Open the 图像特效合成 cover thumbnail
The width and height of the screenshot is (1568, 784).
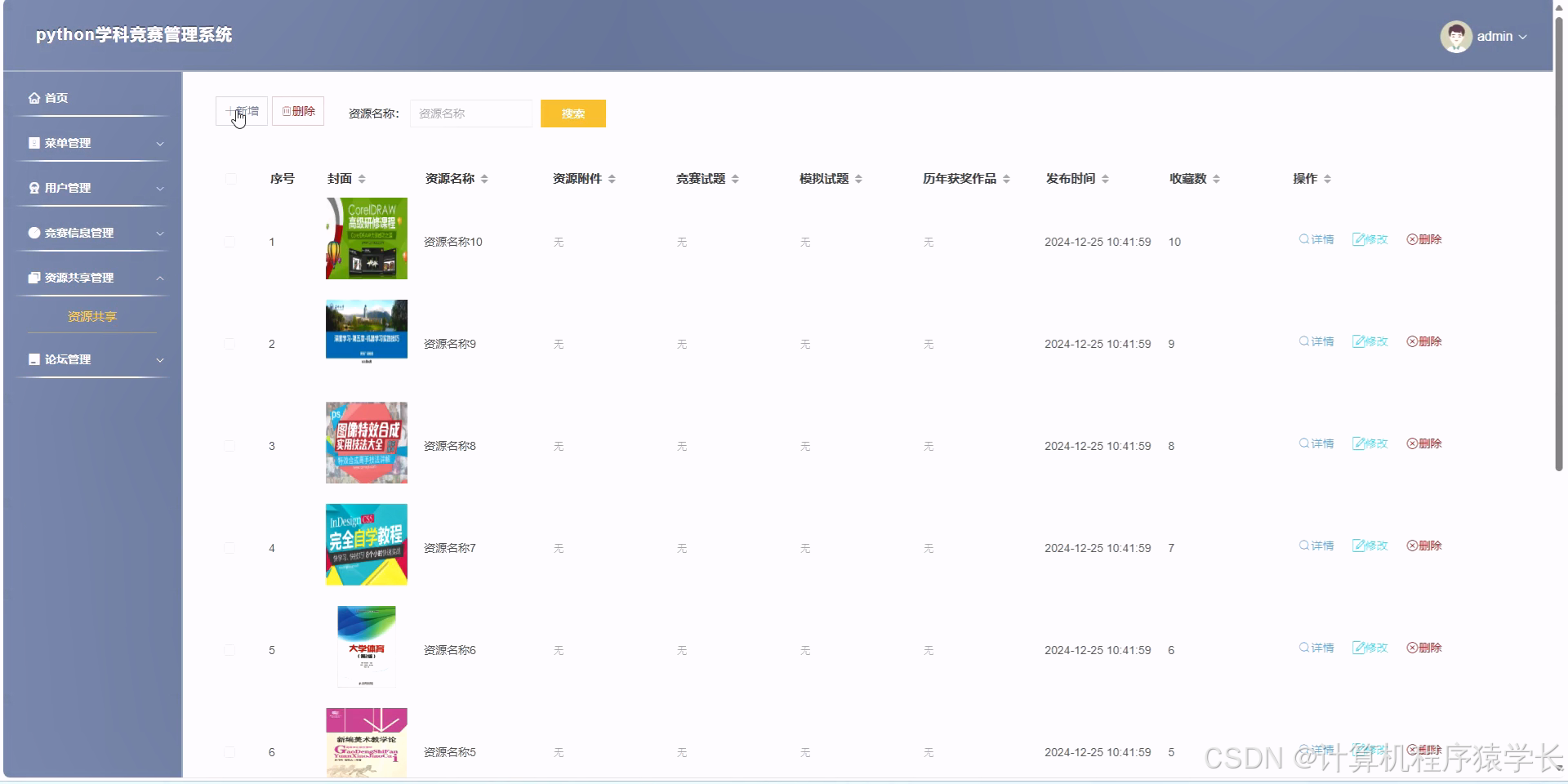(367, 443)
